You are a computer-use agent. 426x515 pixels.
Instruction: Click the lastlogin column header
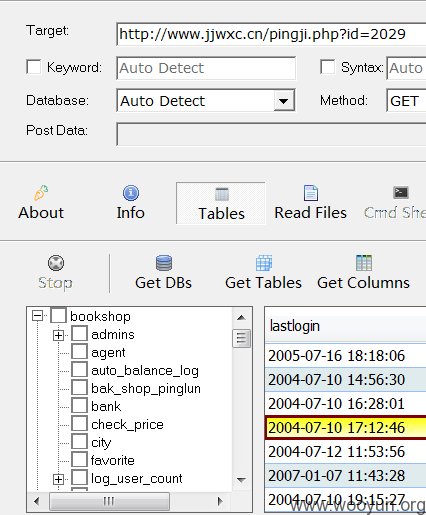[345, 326]
